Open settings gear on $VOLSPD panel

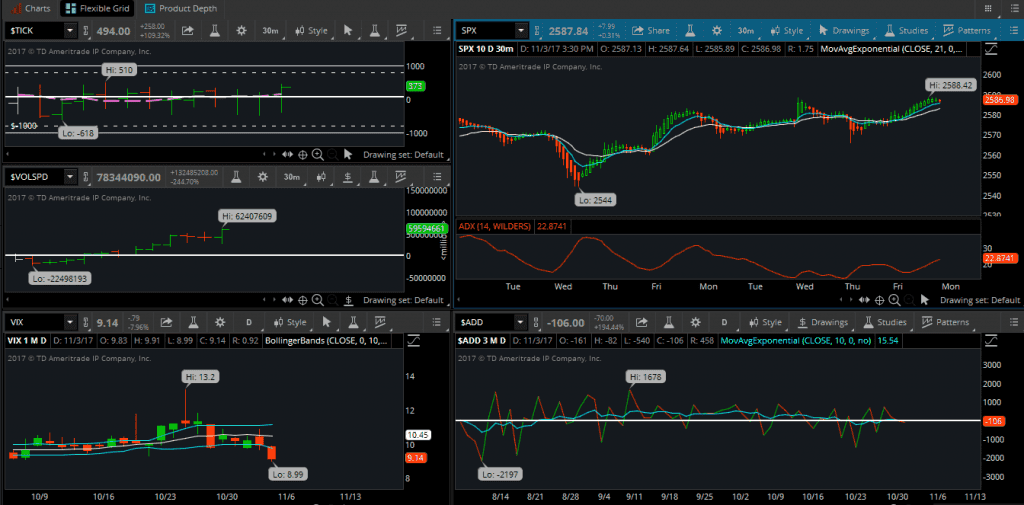tap(263, 176)
